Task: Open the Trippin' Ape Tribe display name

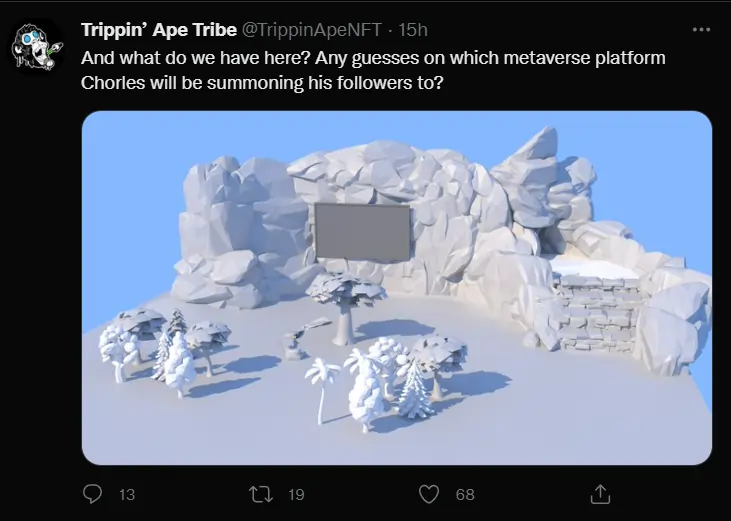Action: pyautogui.click(x=159, y=30)
